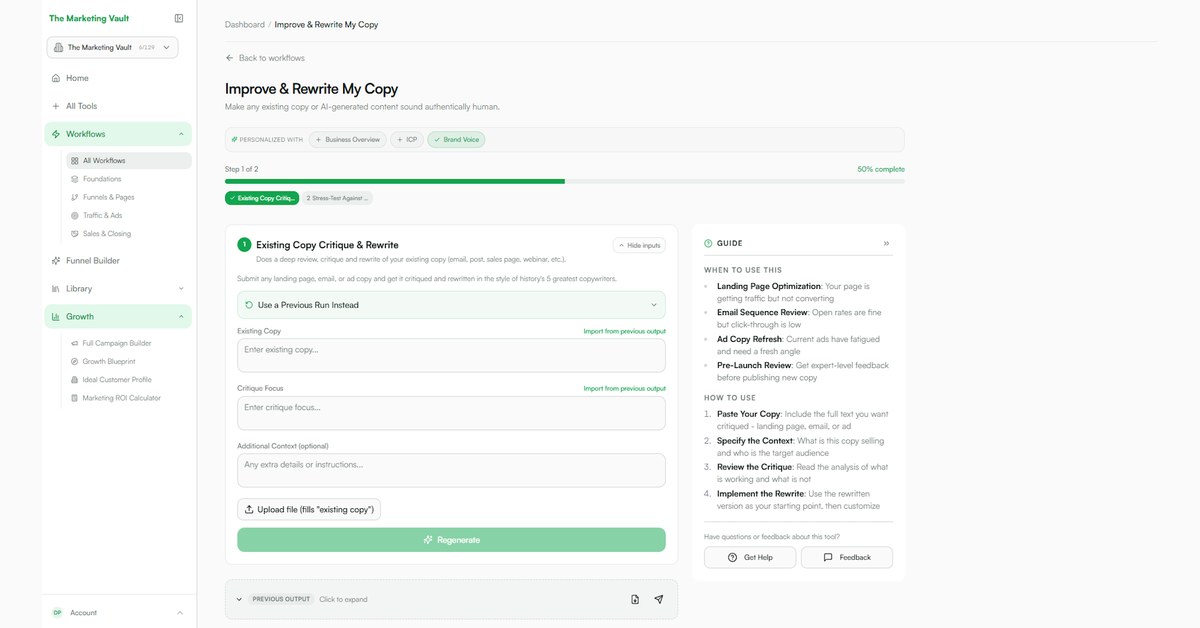
Task: Click the Get Help button
Action: (x=750, y=557)
